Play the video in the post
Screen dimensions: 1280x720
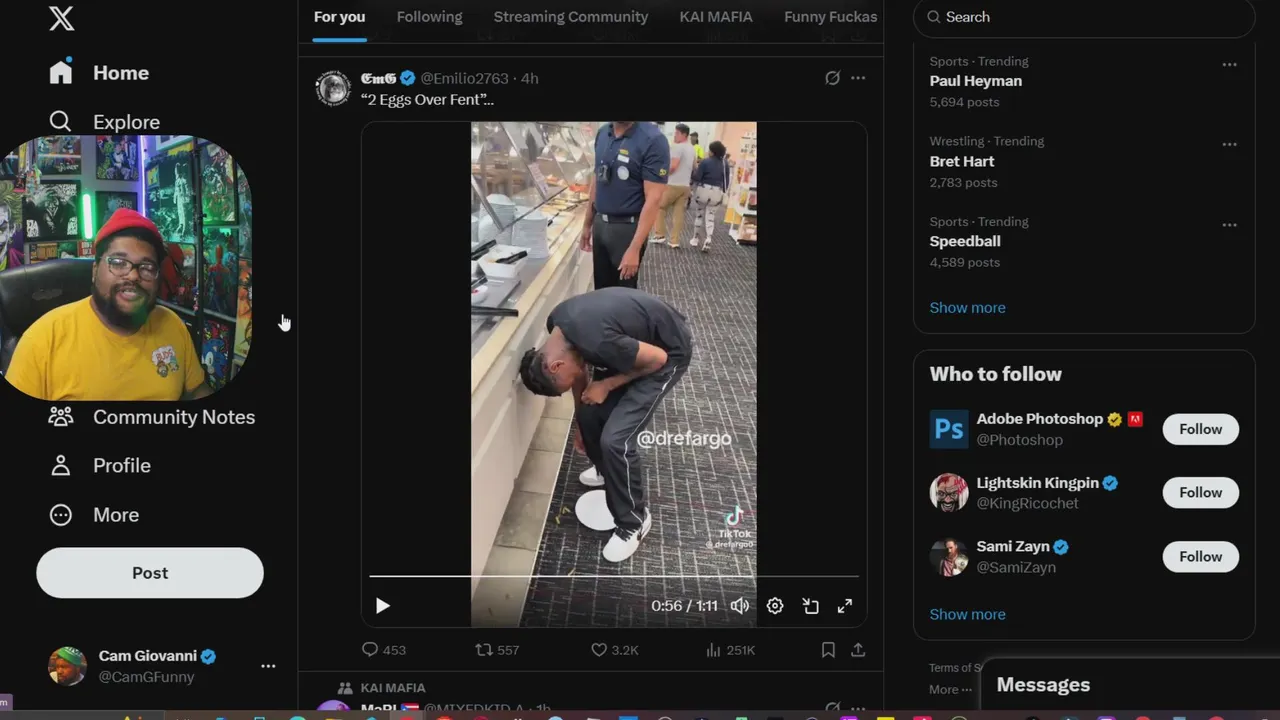coord(382,606)
